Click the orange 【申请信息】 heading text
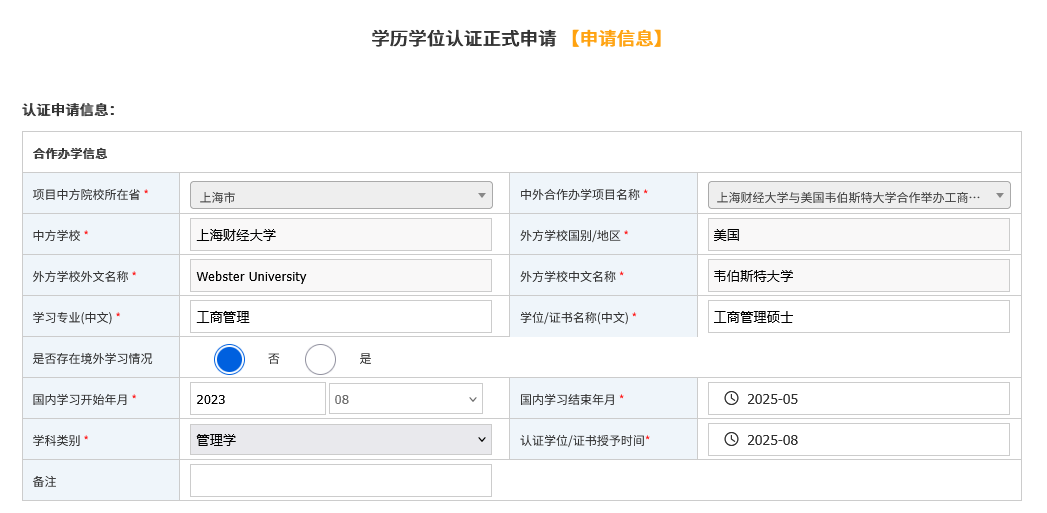1047x513 pixels. click(x=615, y=39)
